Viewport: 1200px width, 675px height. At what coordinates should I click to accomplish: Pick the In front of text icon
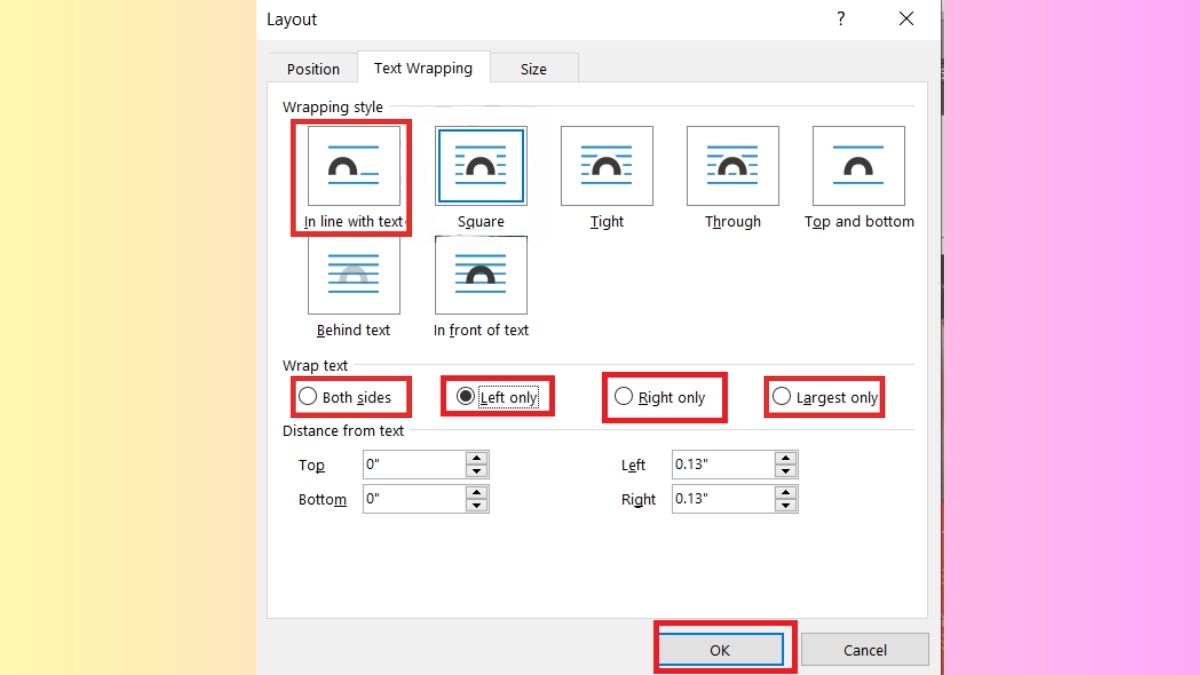click(x=481, y=275)
